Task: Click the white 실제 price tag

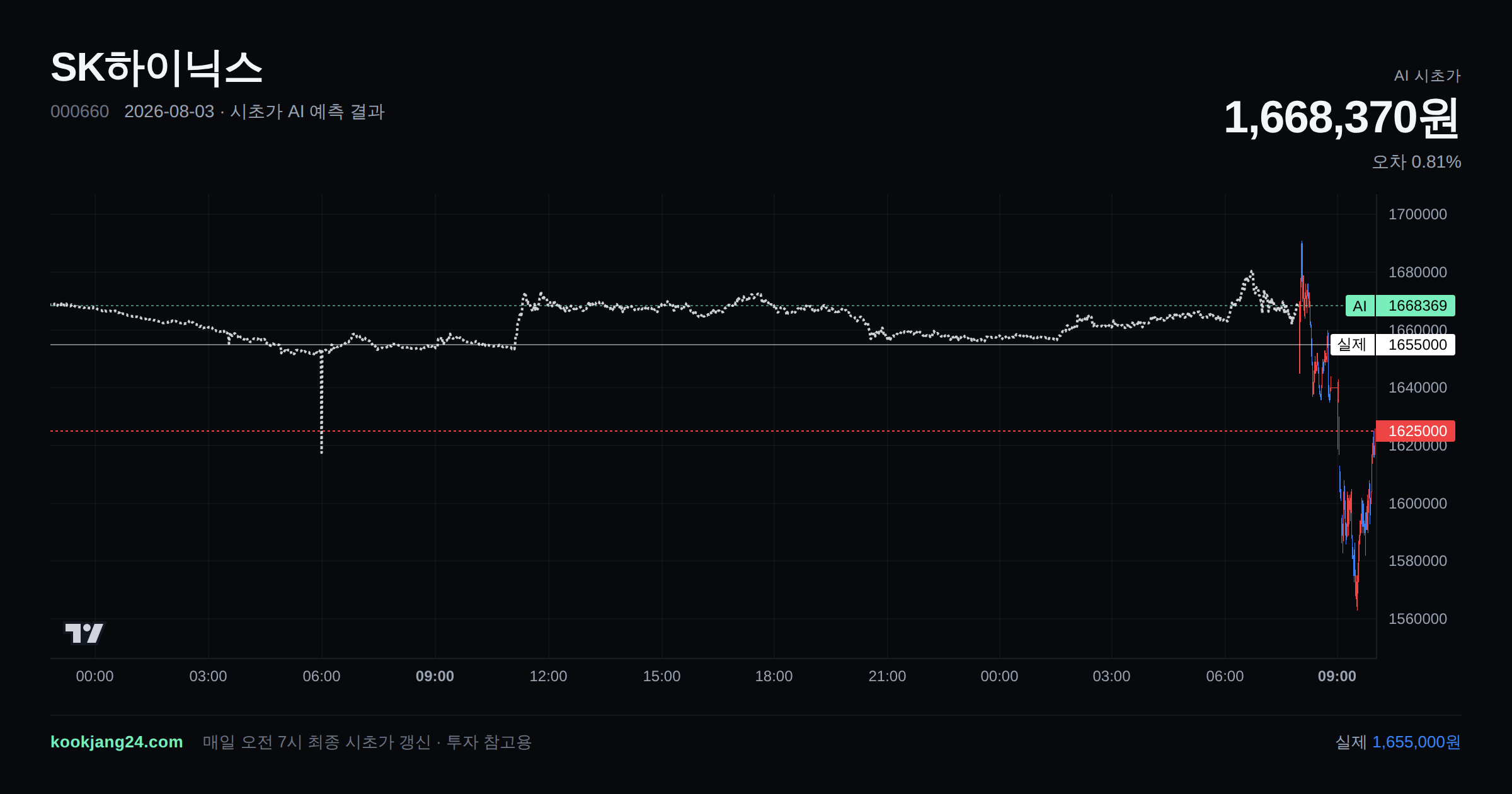Action: (x=1352, y=345)
